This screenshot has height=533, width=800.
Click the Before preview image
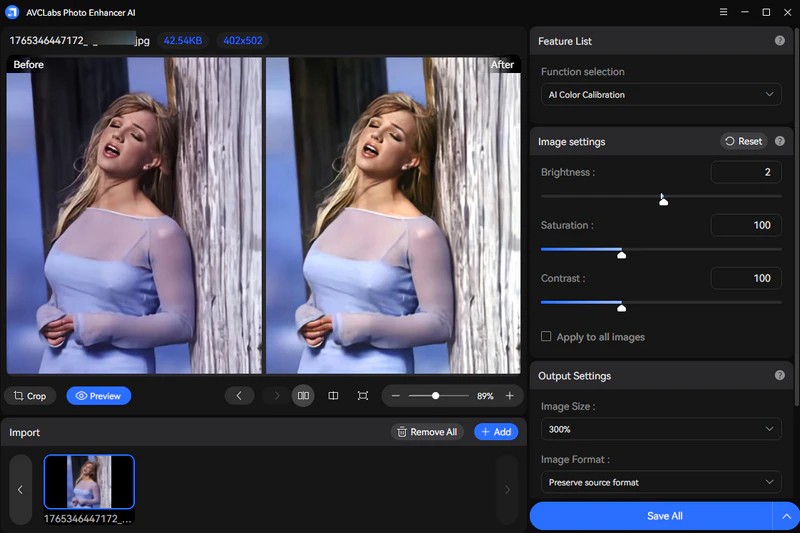[x=134, y=215]
